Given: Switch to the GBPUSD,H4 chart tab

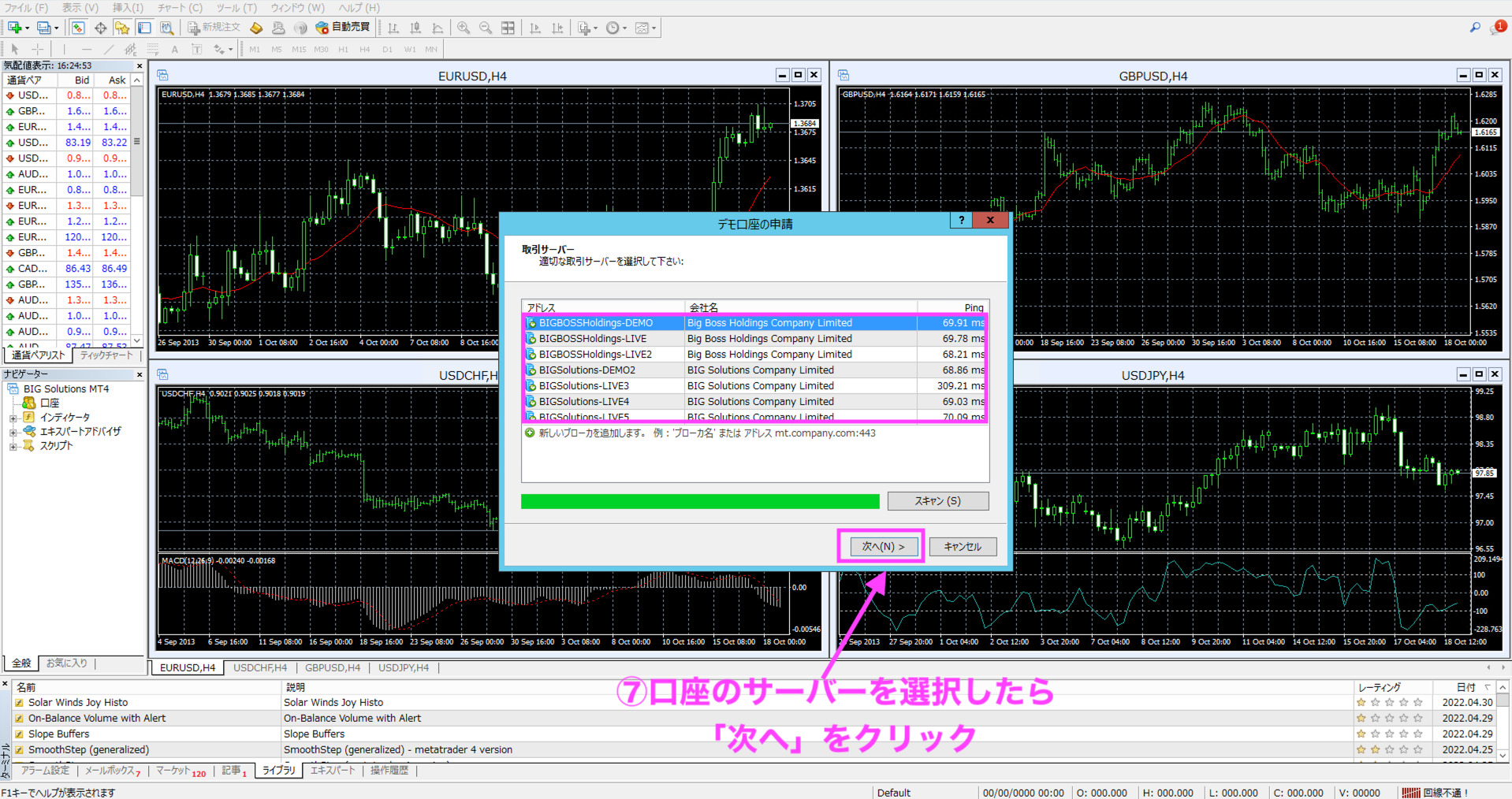Looking at the screenshot, I should pyautogui.click(x=332, y=667).
